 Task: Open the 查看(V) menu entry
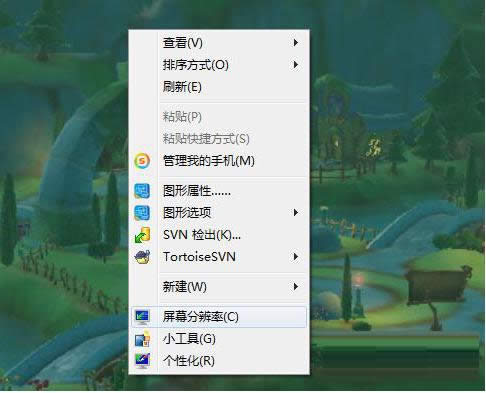[219, 43]
